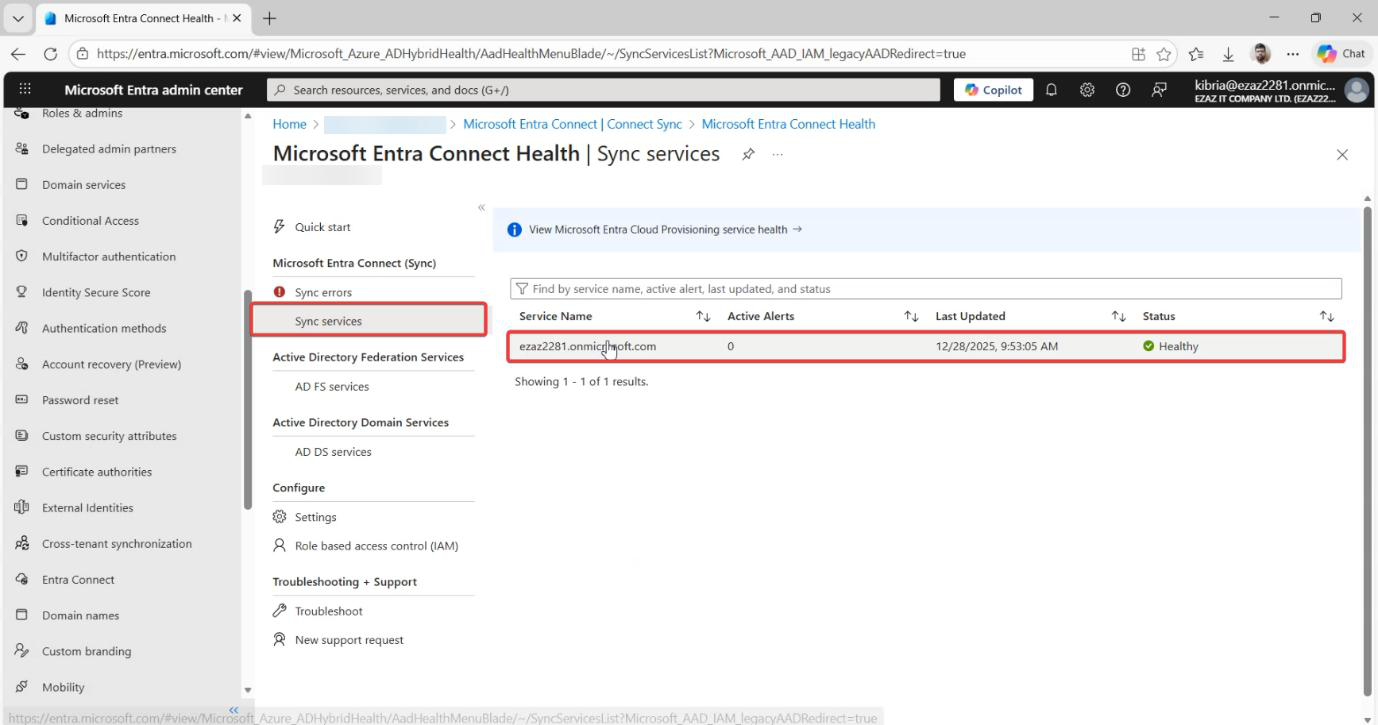Close the Connect Health blade
1378x725 pixels.
pos(1342,154)
